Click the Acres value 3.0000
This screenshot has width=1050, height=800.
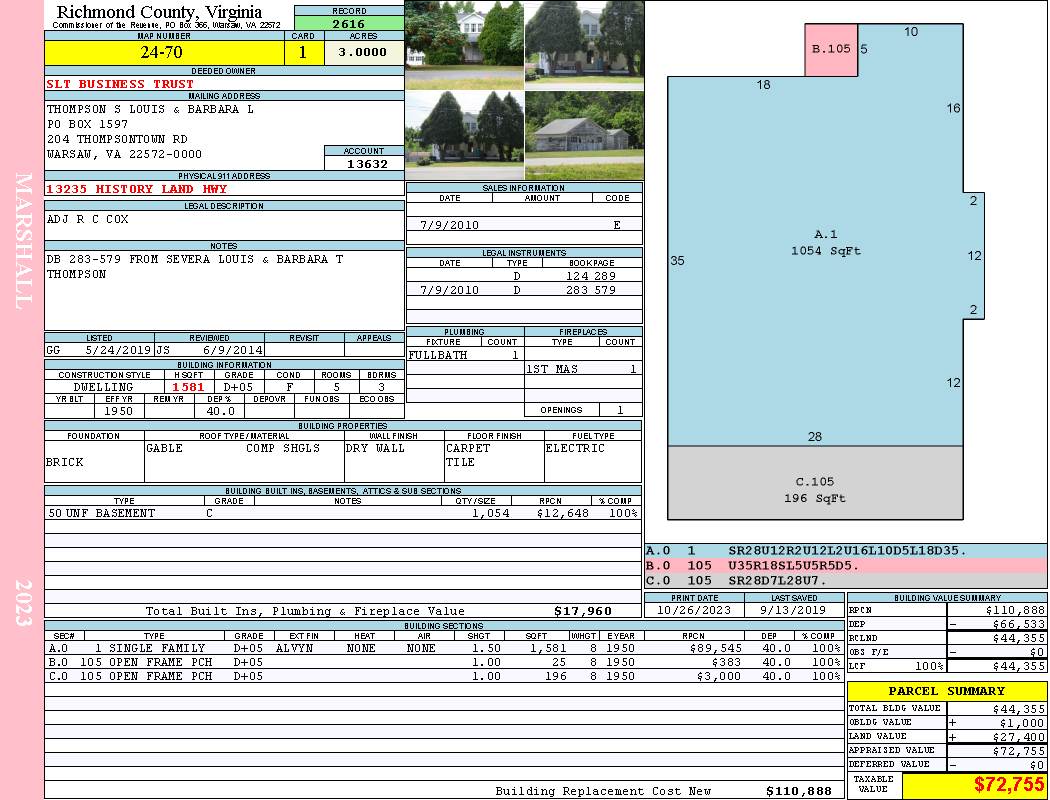[x=363, y=53]
